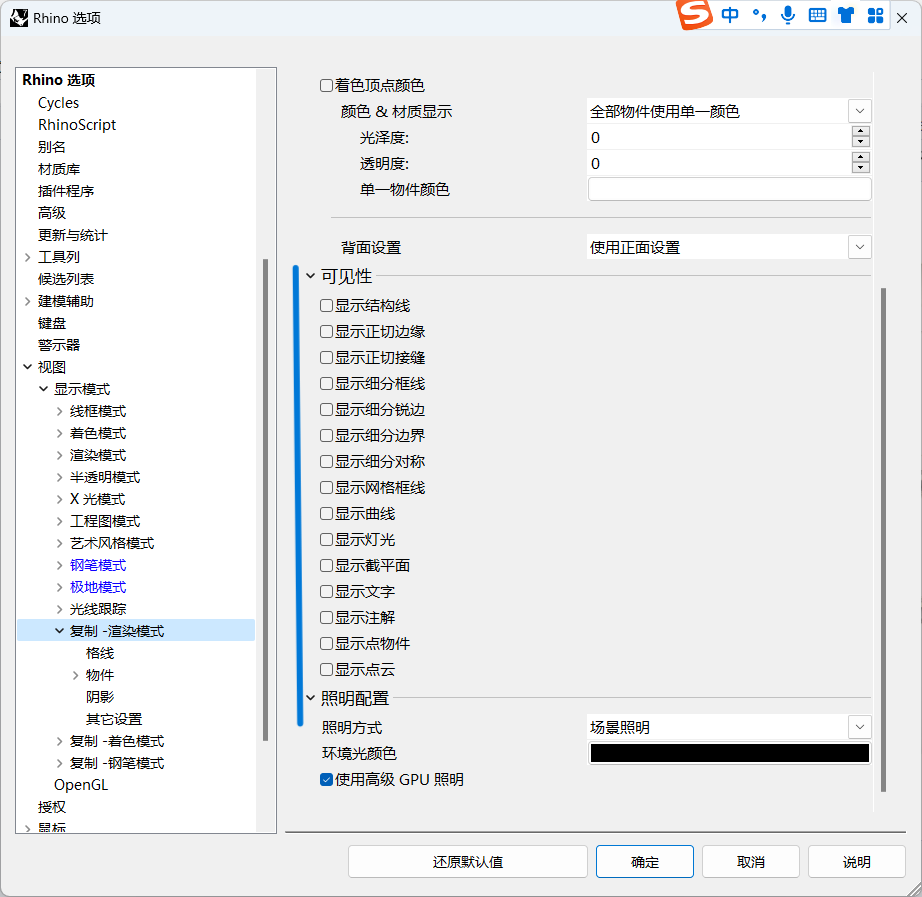Viewport: 922px width, 897px height.
Task: Collapse 视图 tree node
Action: 28,366
